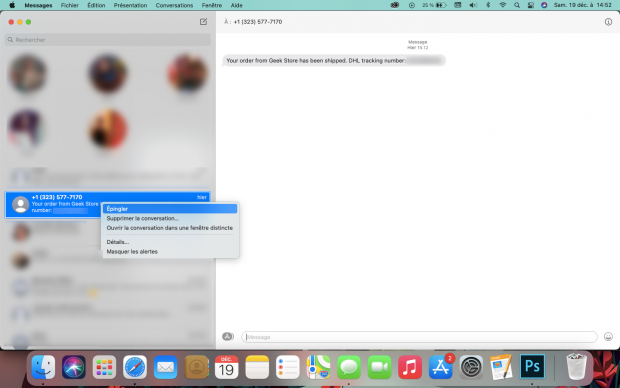Image resolution: width=620 pixels, height=388 pixels.
Task: Click the recipient +1 (323) 577-7170 in header
Action: pos(258,22)
